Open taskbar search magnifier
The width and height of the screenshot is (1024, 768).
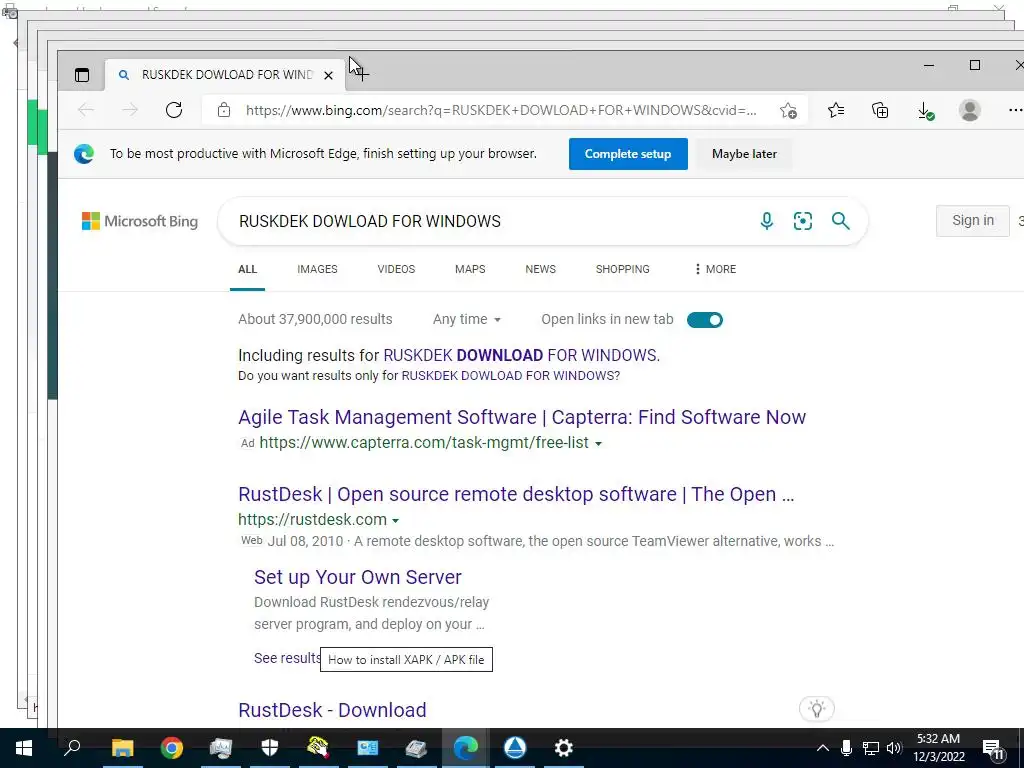72,748
